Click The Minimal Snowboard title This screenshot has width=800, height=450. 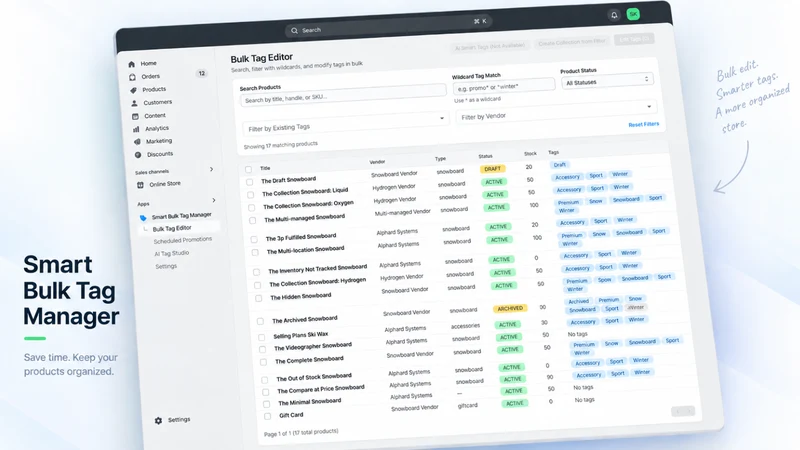click(309, 402)
